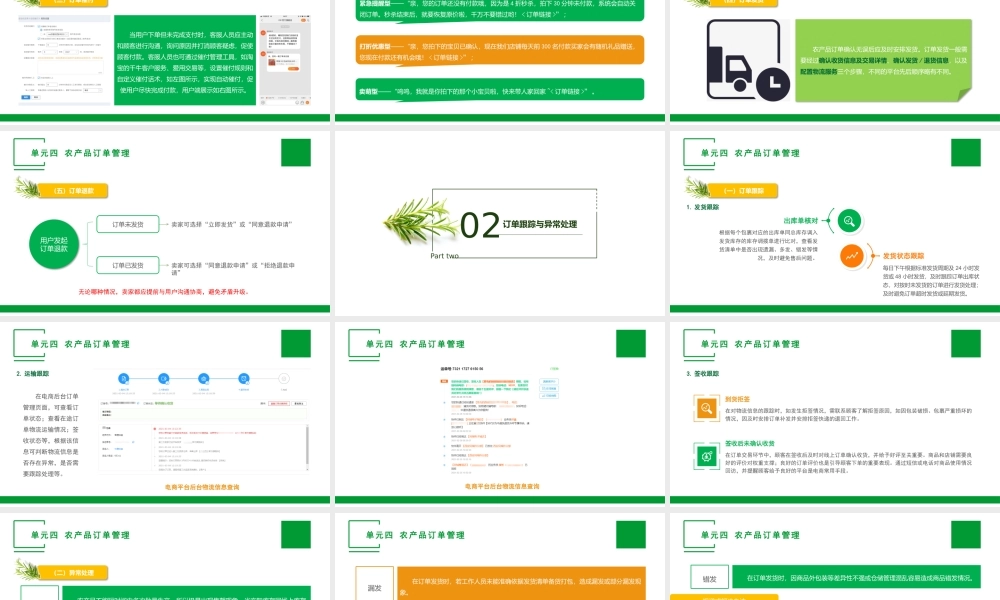Click the yellow (二) 异常处理 label
Screen dimensions: 1000x600
[74, 573]
